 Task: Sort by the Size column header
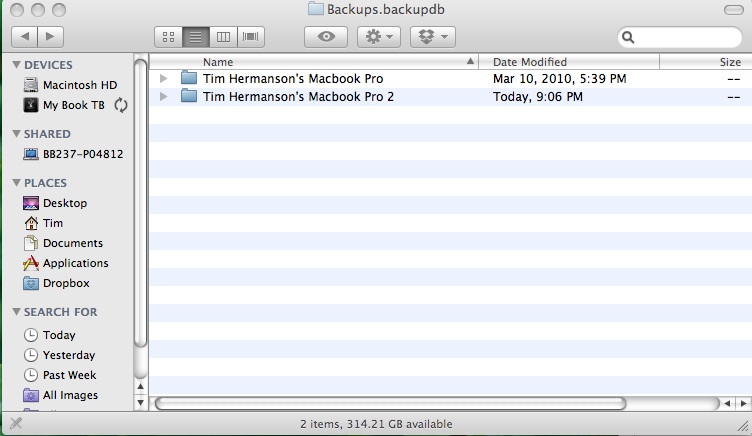pyautogui.click(x=706, y=62)
